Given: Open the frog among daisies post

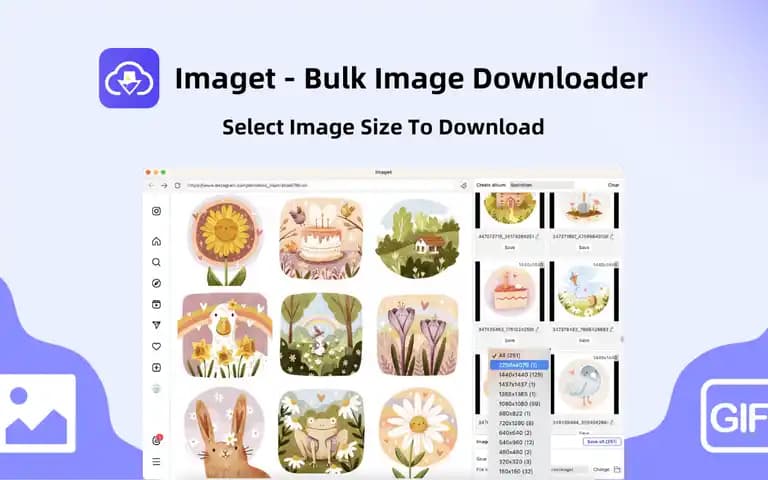Looking at the screenshot, I should (321, 431).
